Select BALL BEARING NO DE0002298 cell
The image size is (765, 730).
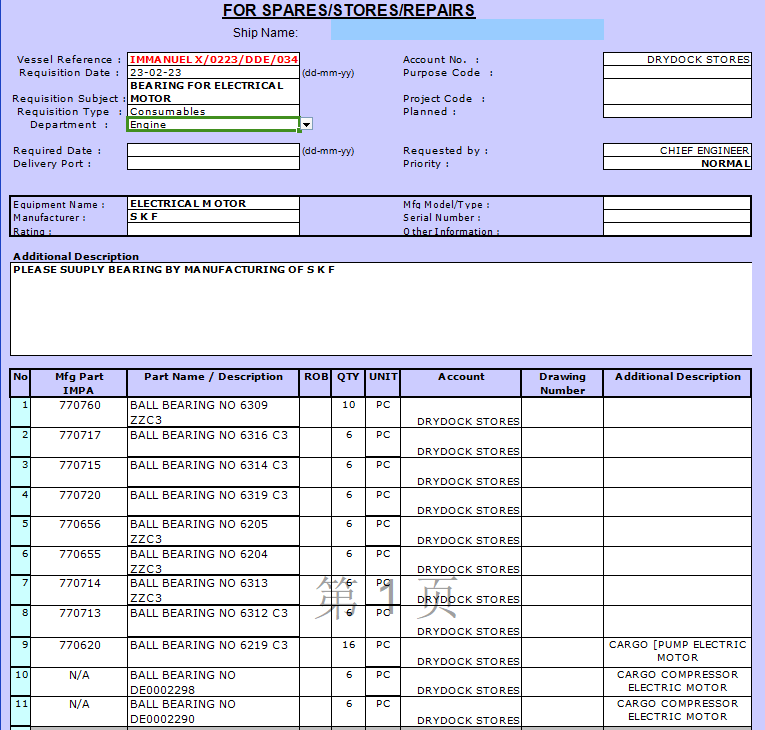213,682
